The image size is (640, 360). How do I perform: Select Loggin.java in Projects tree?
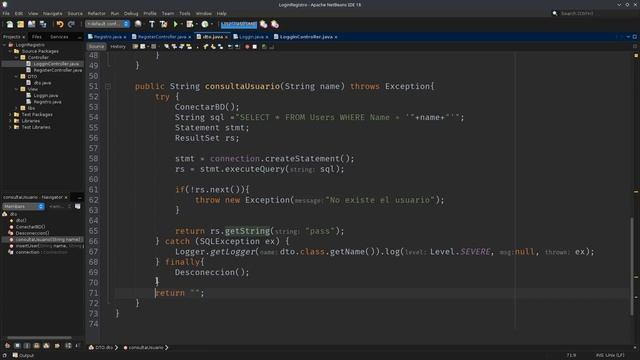[46, 96]
